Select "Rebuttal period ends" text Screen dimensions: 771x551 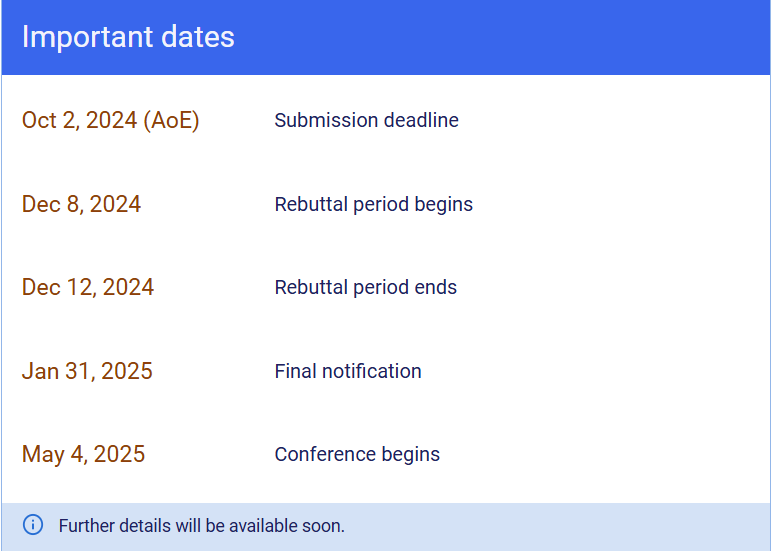click(x=365, y=288)
